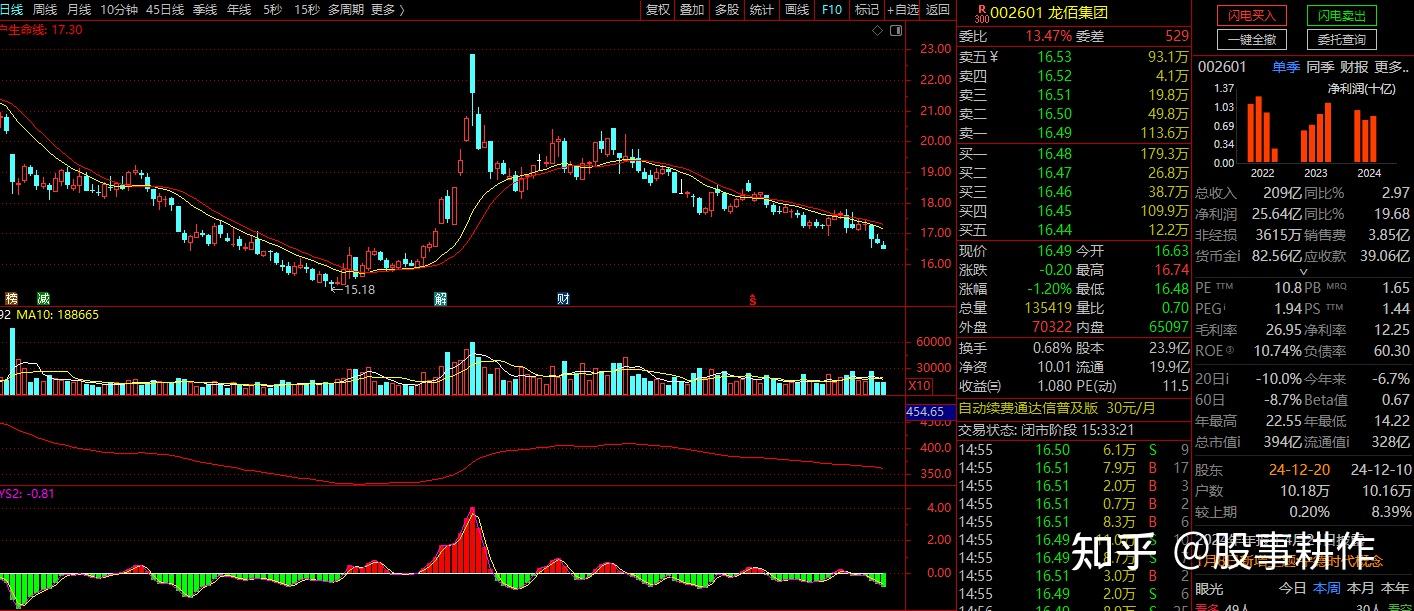Click the 减 marker below the K-line chart
The image size is (1414, 611).
pos(43,299)
